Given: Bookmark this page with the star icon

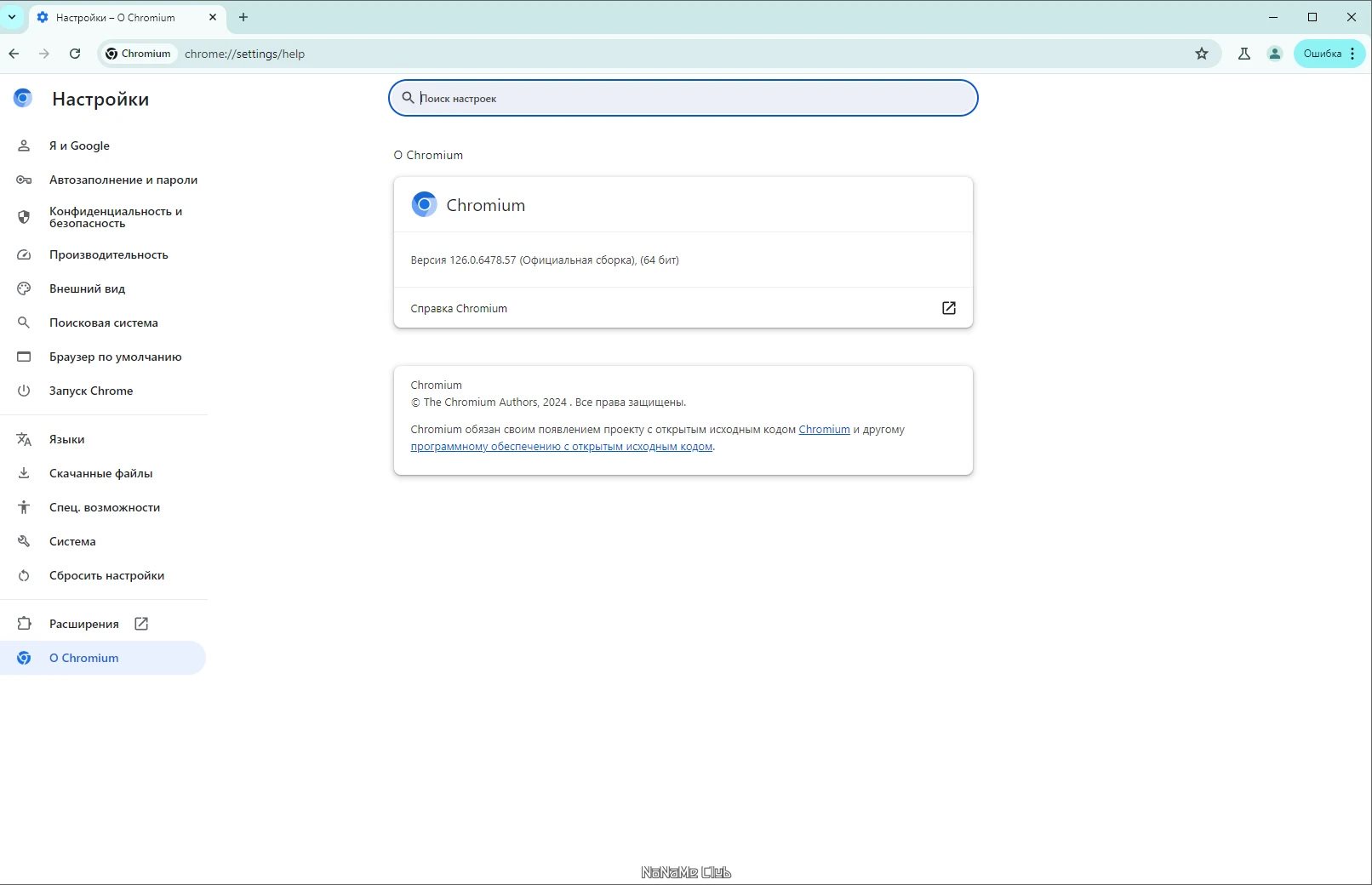Looking at the screenshot, I should click(1201, 54).
